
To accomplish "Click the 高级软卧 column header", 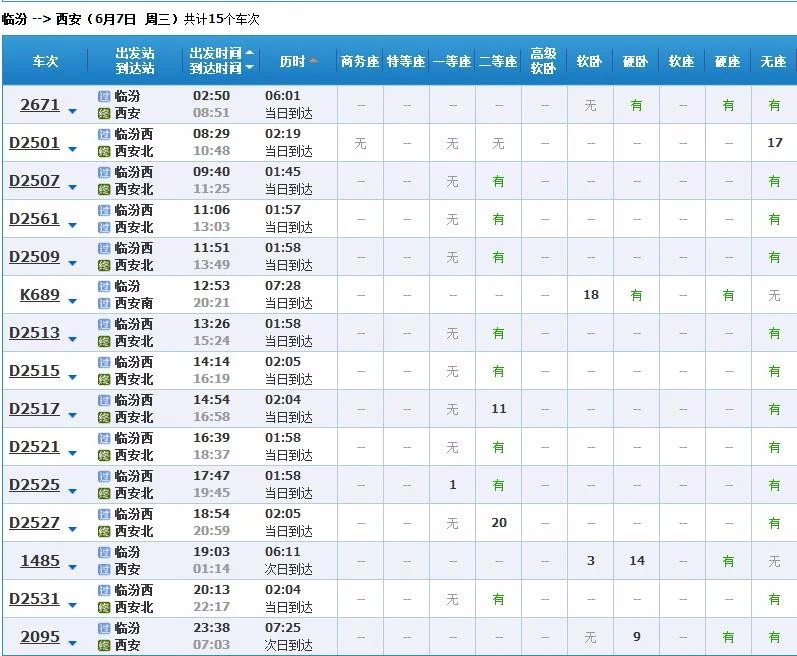I will click(543, 60).
